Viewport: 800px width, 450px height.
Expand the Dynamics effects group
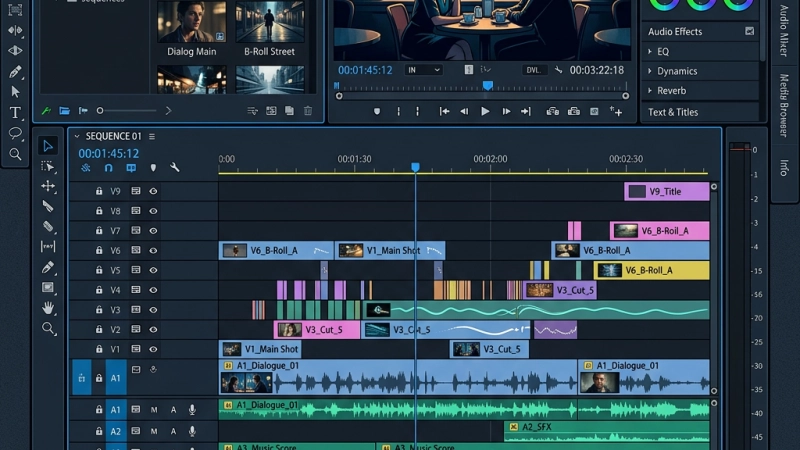point(649,71)
